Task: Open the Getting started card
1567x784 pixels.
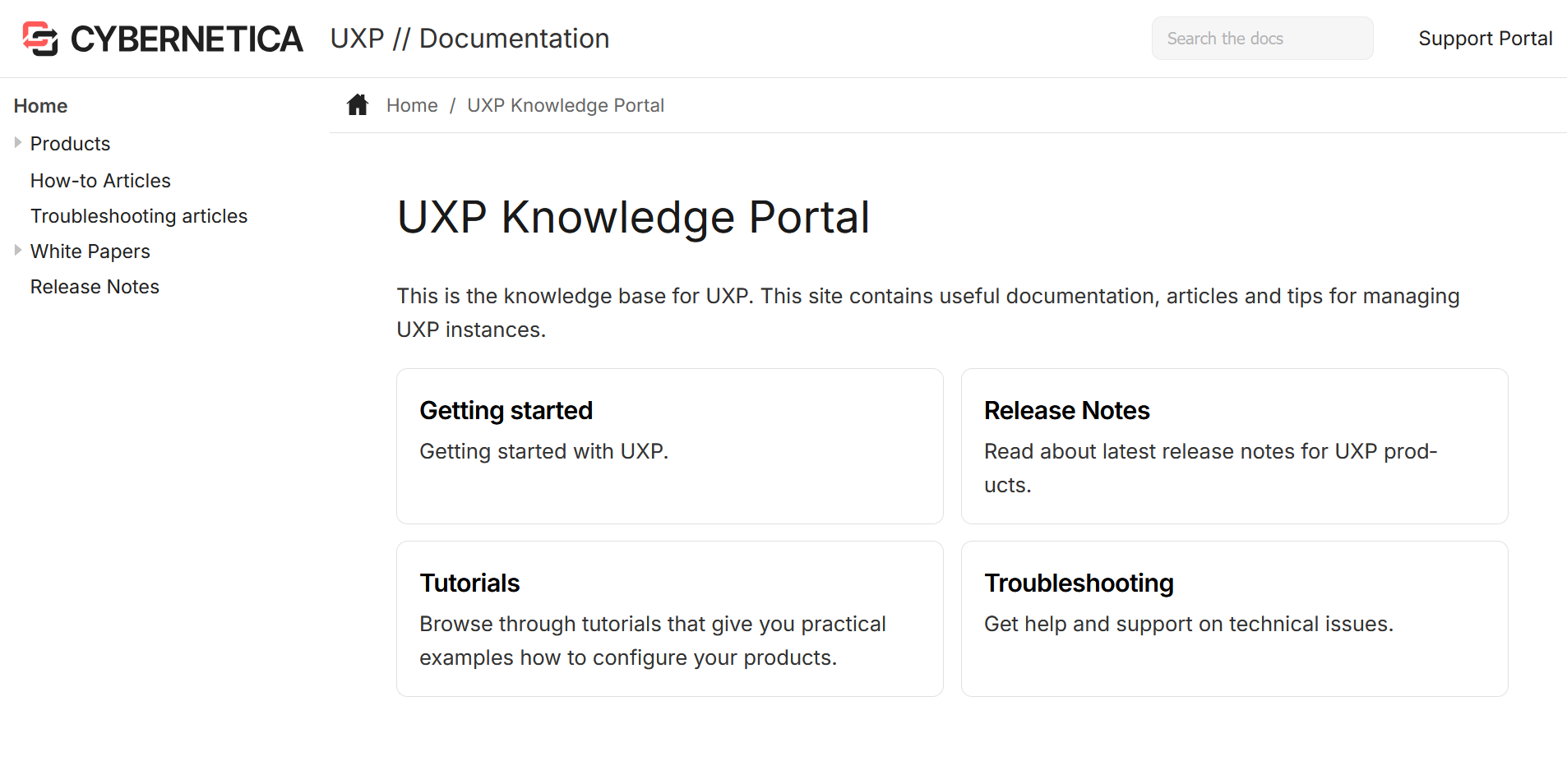Action: pos(669,445)
